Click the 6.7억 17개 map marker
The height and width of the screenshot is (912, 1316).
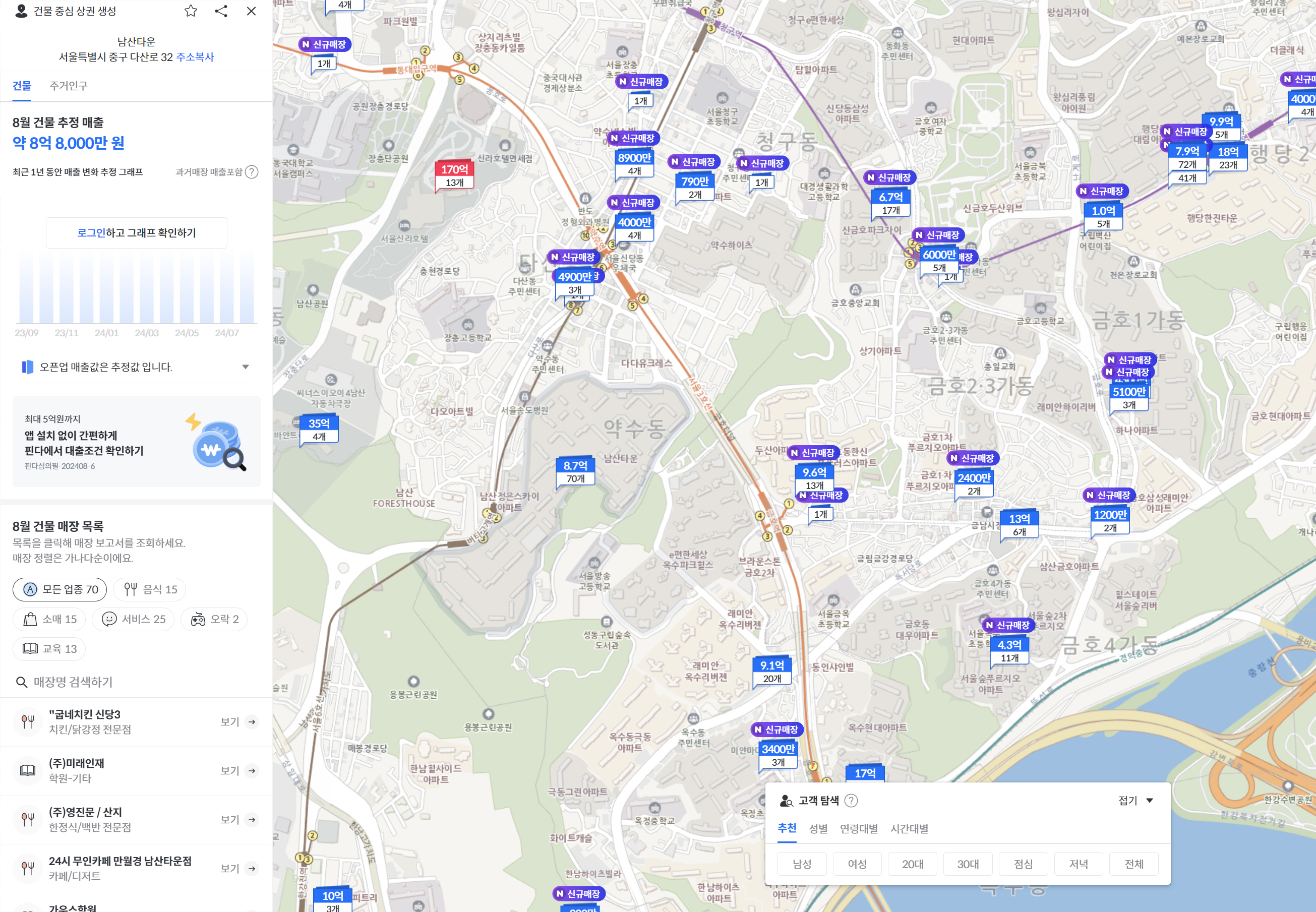click(891, 204)
